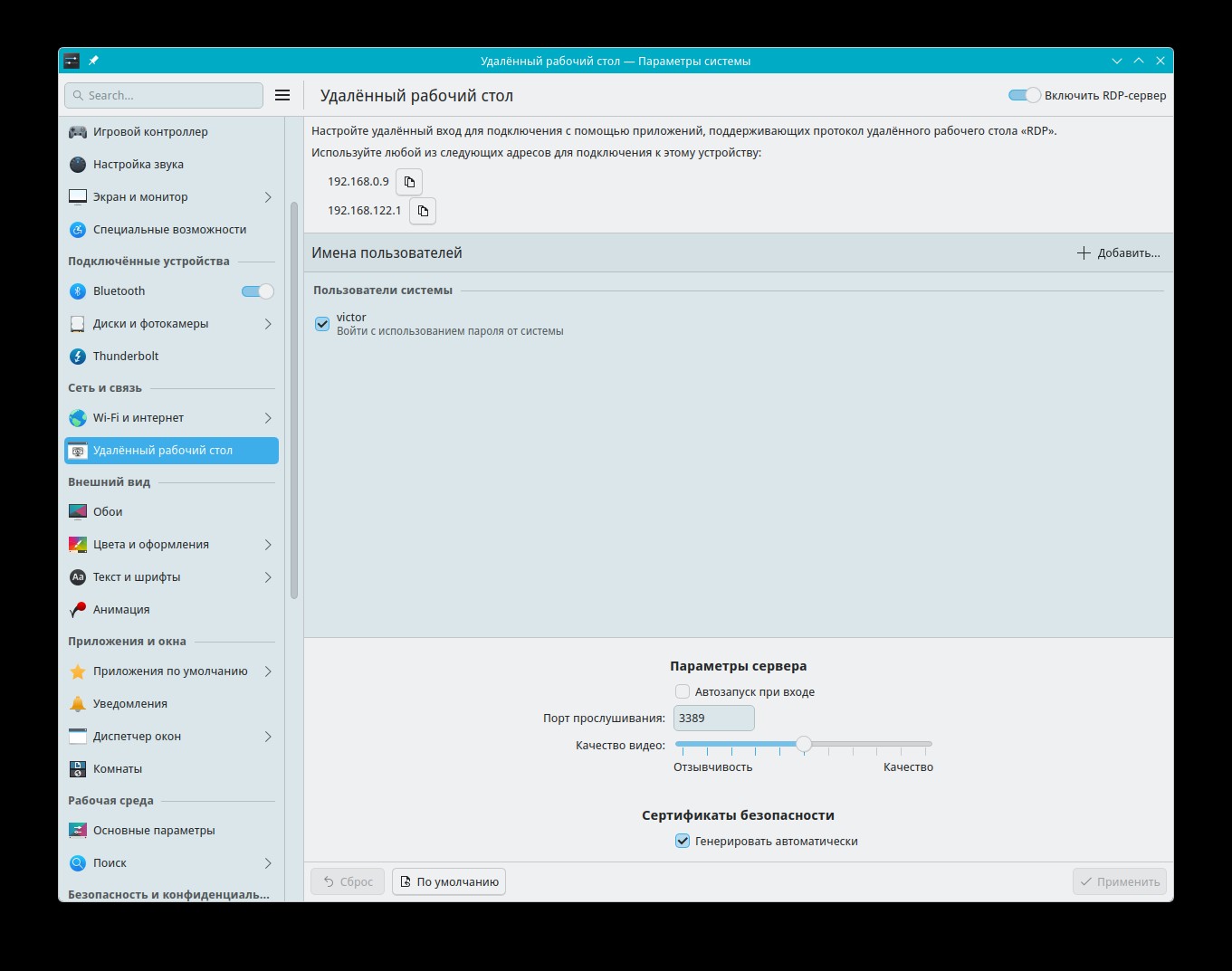The width and height of the screenshot is (1232, 971).
Task: Open the Animation (Анимация) icon
Action: coord(78,610)
